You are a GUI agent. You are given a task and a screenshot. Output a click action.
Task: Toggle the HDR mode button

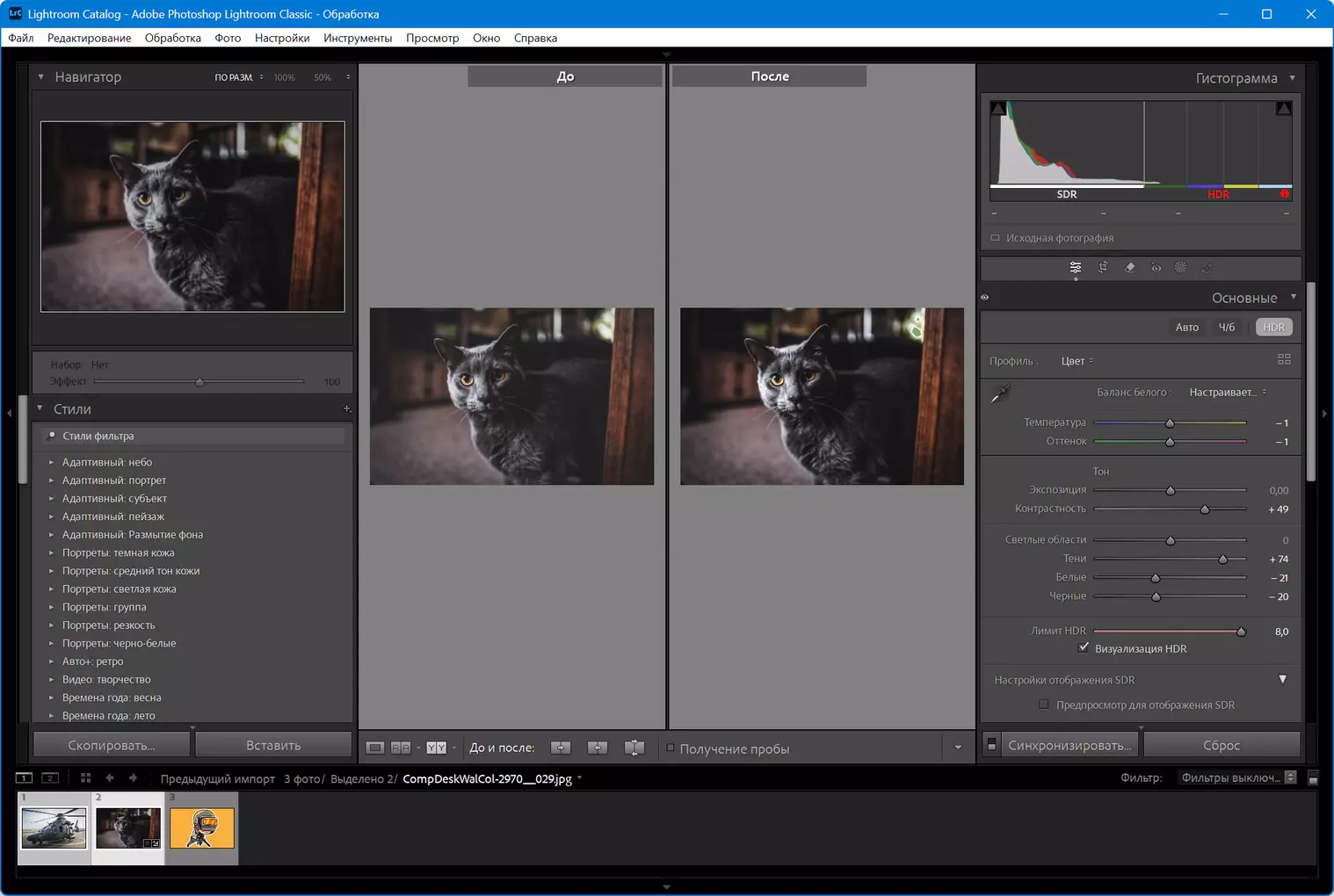tap(1274, 327)
